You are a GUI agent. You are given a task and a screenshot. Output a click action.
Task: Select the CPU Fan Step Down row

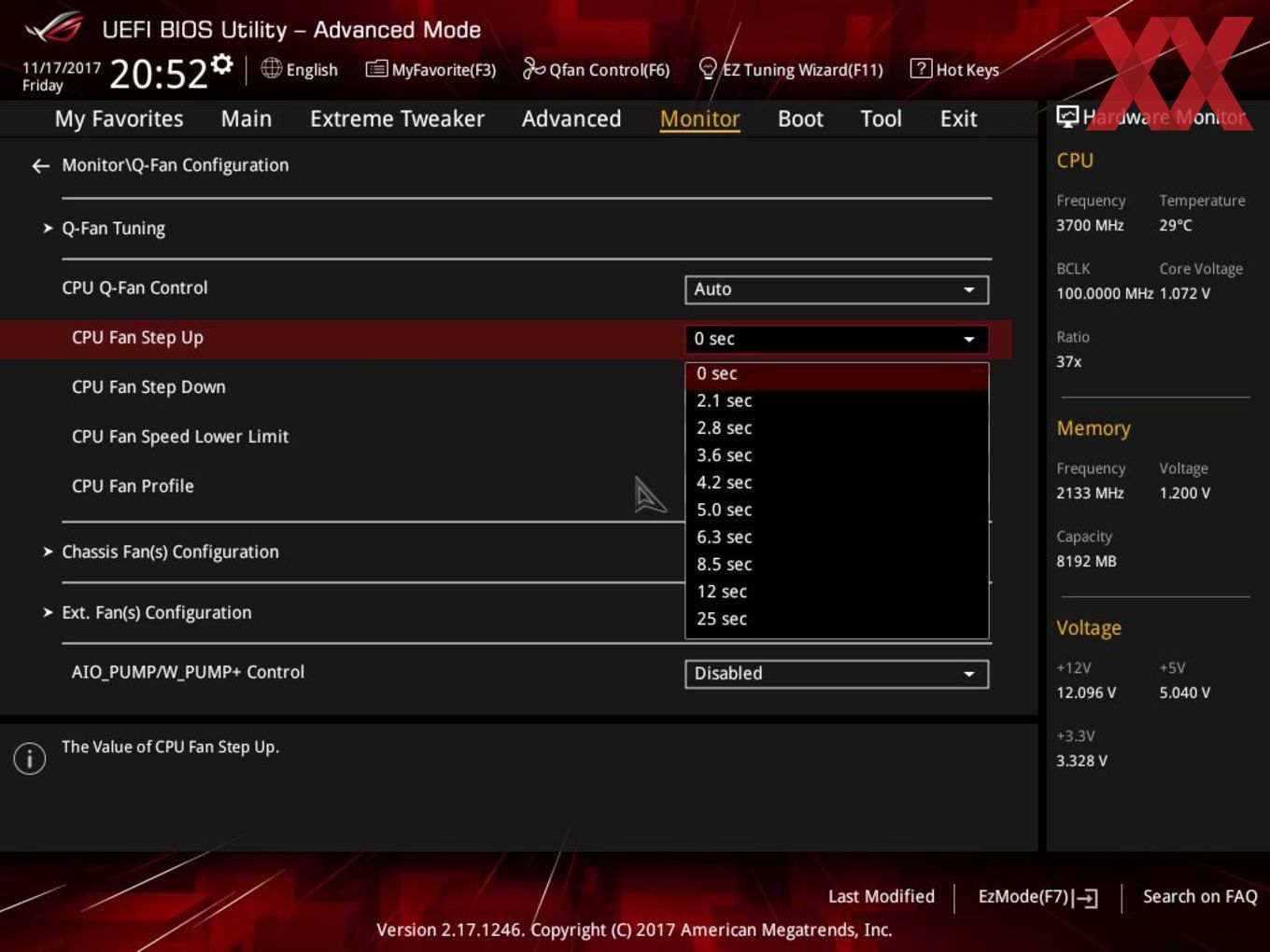[x=148, y=387]
